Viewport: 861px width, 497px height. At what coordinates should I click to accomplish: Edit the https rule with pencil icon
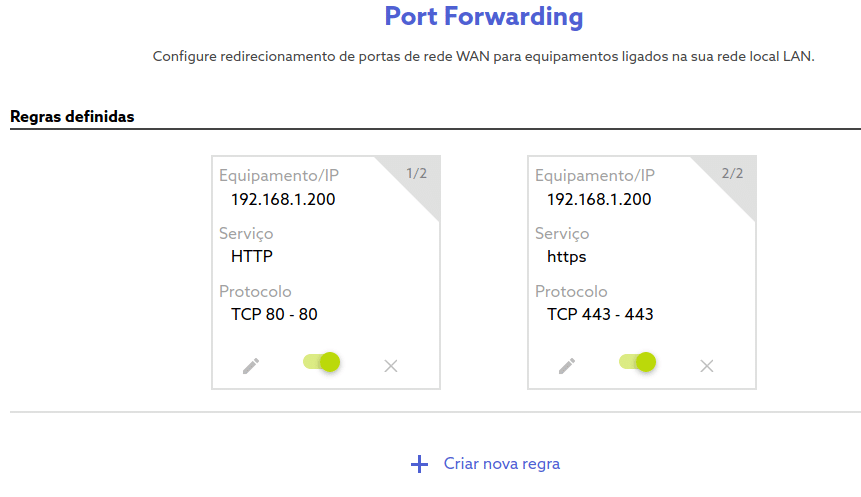[x=567, y=366]
